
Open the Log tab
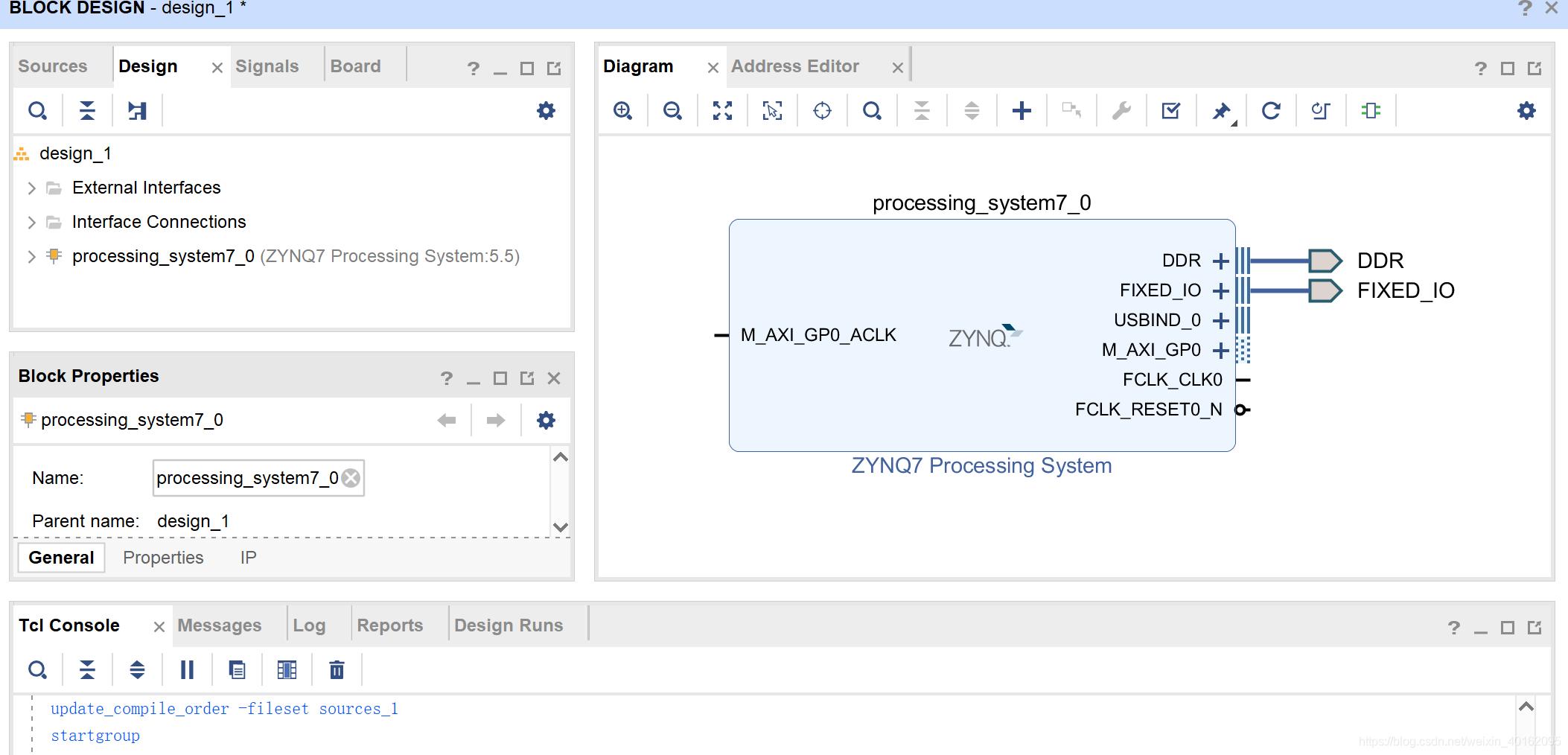309,625
